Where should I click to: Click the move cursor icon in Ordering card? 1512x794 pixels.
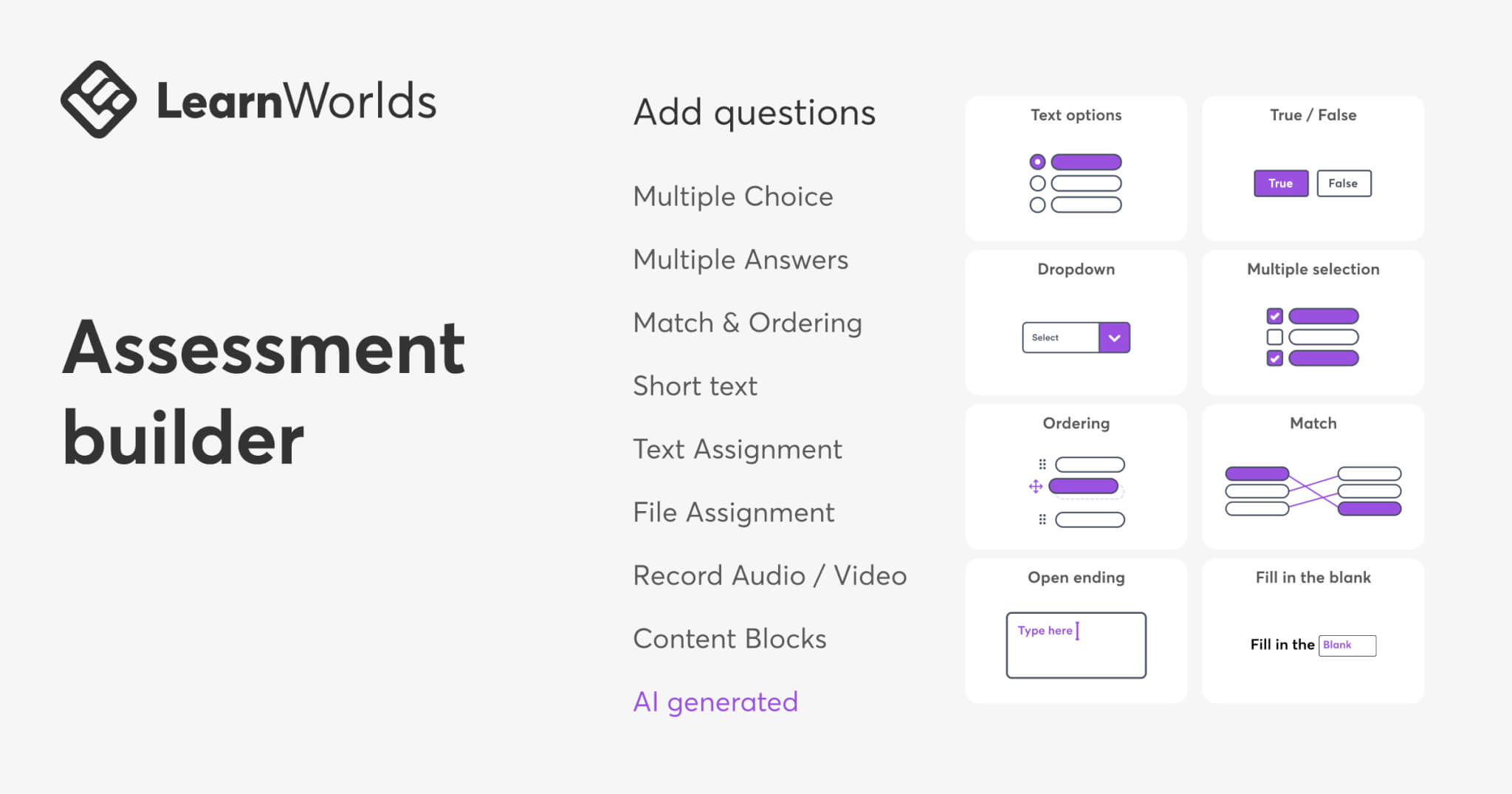[1037, 487]
